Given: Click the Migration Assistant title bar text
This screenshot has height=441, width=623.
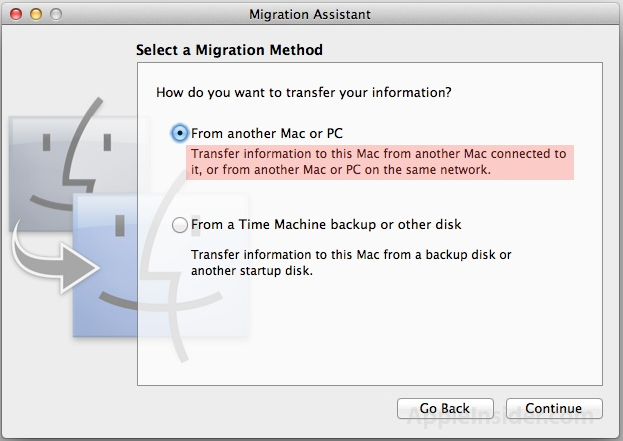Looking at the screenshot, I should pyautogui.click(x=310, y=14).
